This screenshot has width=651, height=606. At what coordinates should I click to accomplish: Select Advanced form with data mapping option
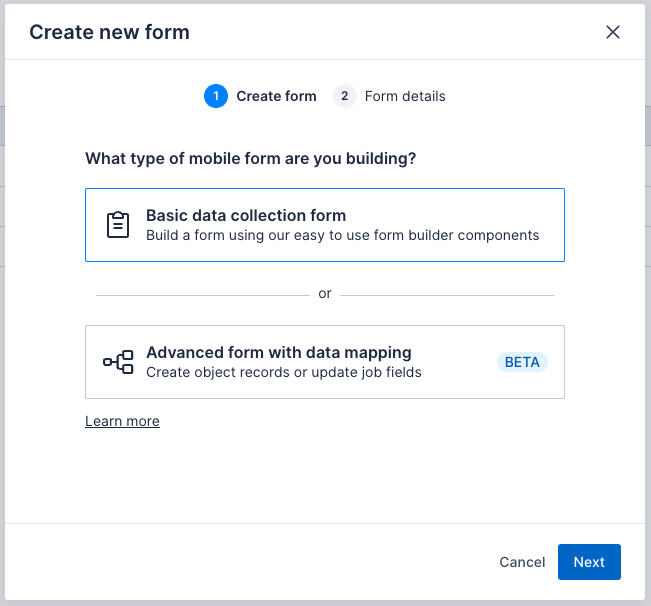[x=325, y=362]
